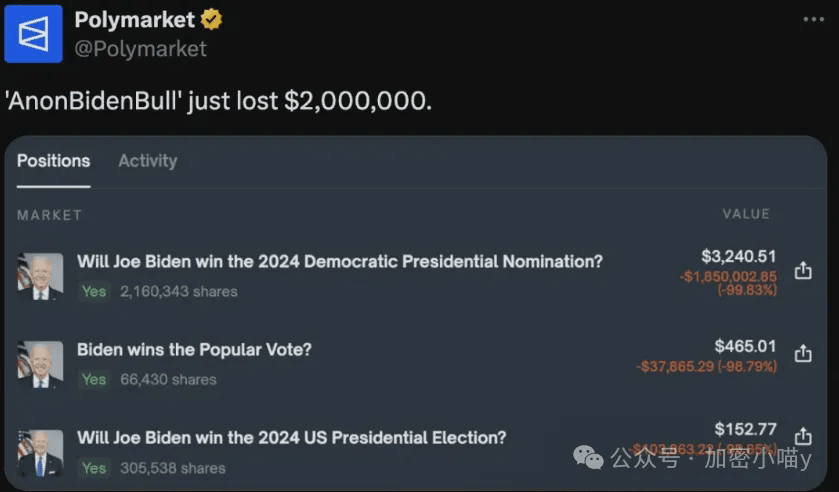Click Biden thumbnail for Popular Vote market
The image size is (839, 492).
(x=40, y=364)
